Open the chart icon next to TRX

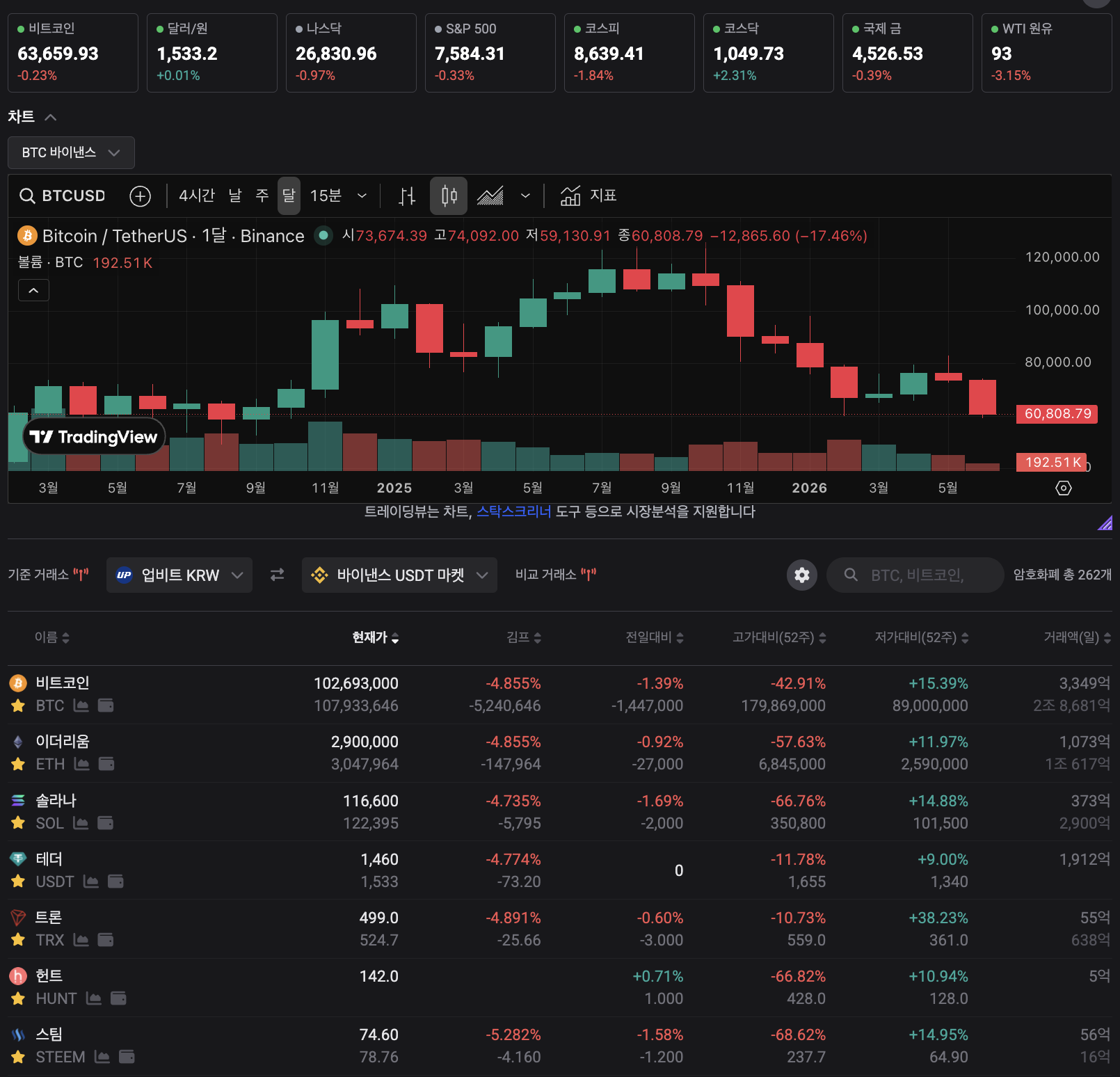[x=81, y=940]
